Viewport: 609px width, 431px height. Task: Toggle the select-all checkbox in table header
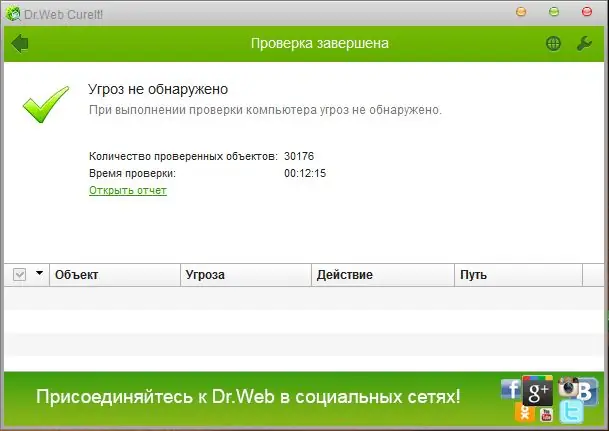point(19,275)
